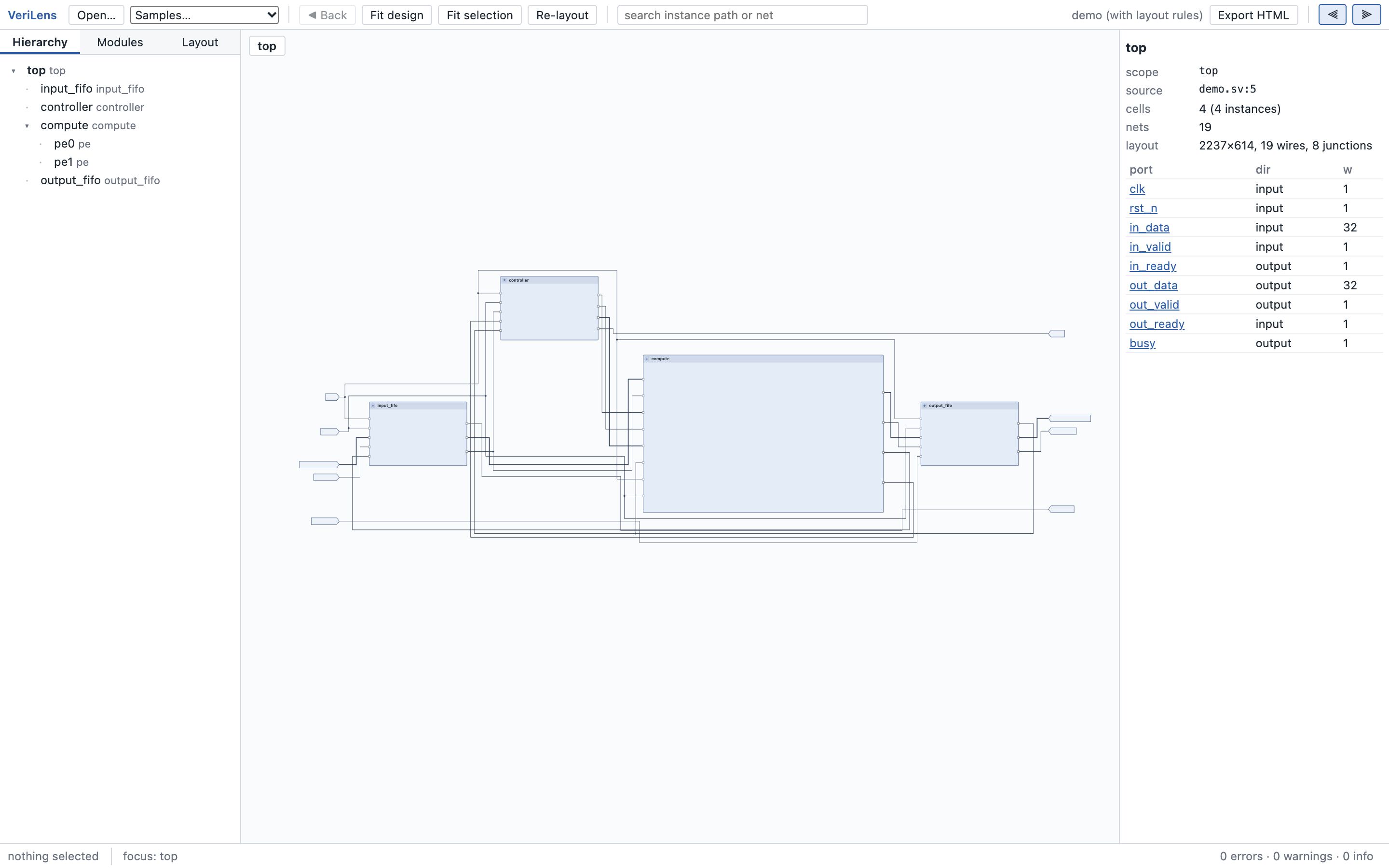Open the in_ready port link

tap(1153, 266)
